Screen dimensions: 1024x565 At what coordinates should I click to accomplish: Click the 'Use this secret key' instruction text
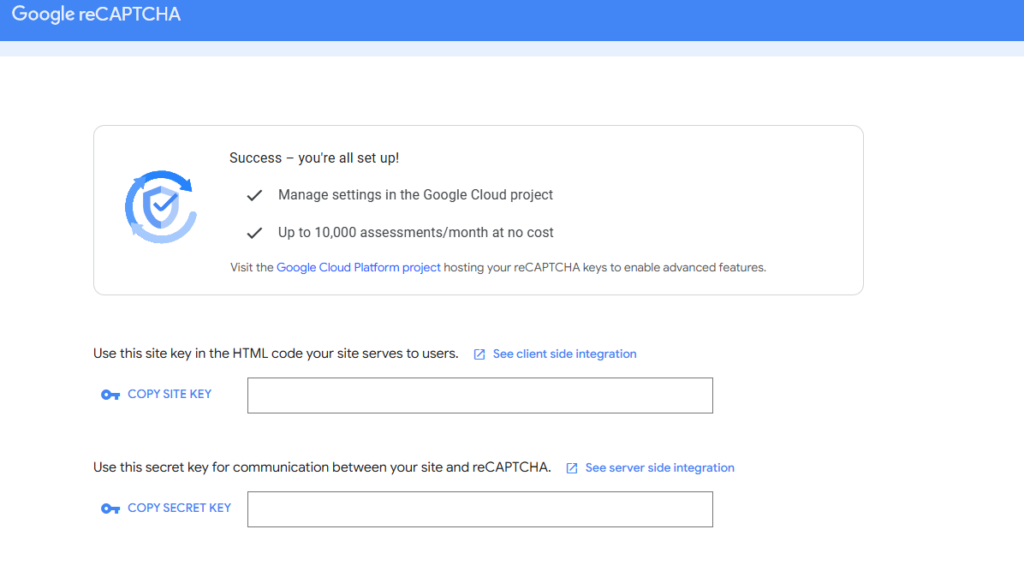point(322,467)
